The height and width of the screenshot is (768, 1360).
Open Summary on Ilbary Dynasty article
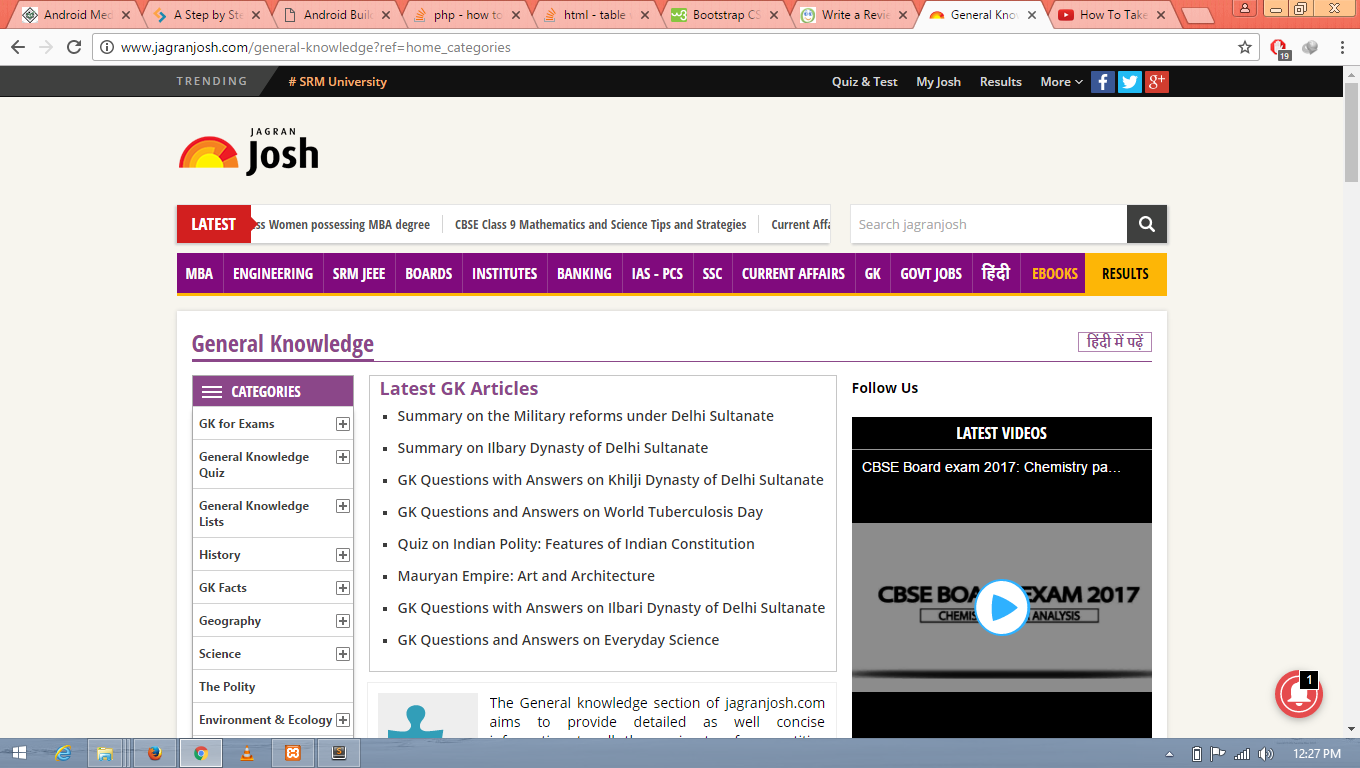pyautogui.click(x=552, y=448)
